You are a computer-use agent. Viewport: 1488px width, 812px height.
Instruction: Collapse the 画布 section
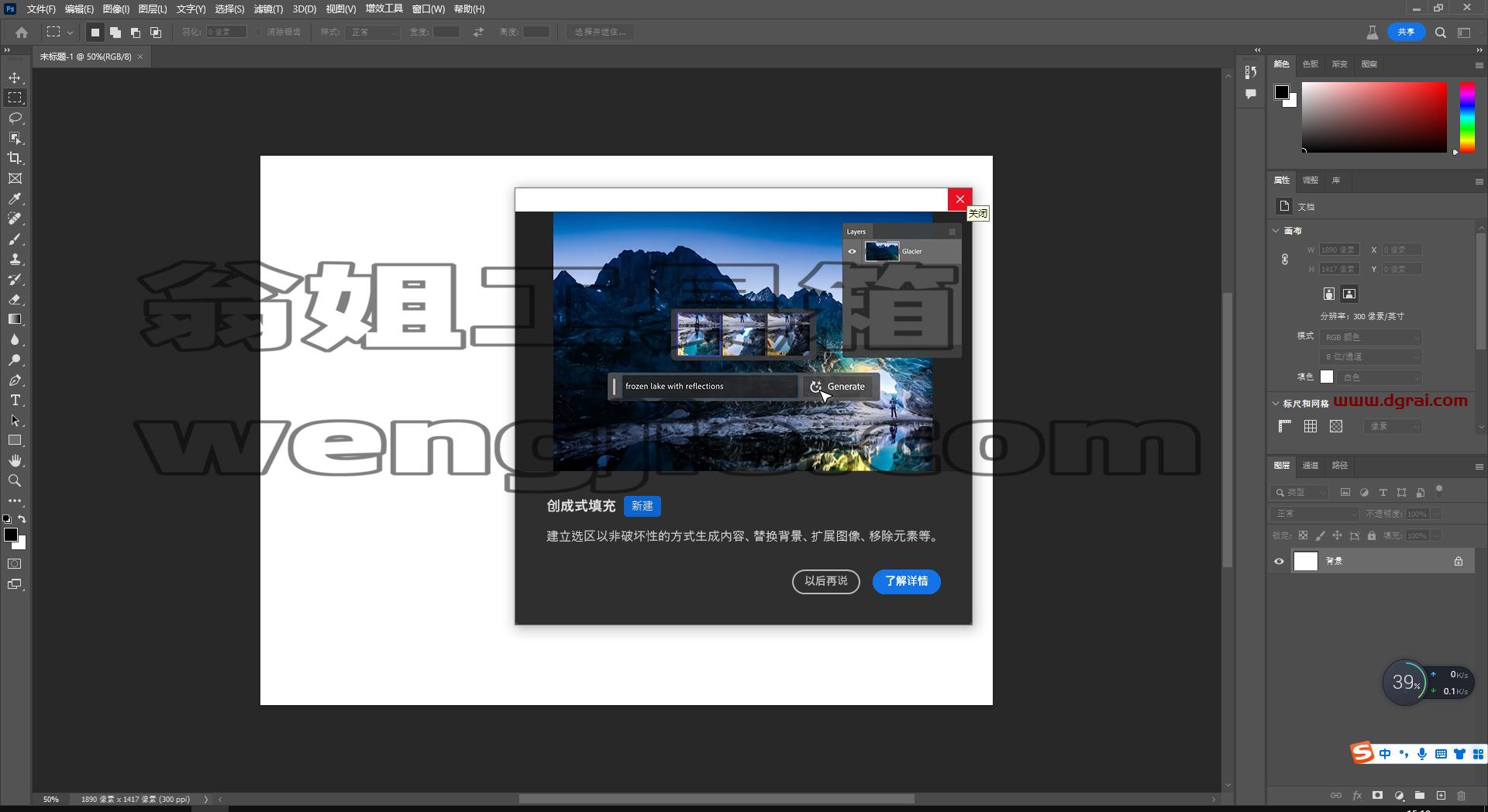[1276, 230]
